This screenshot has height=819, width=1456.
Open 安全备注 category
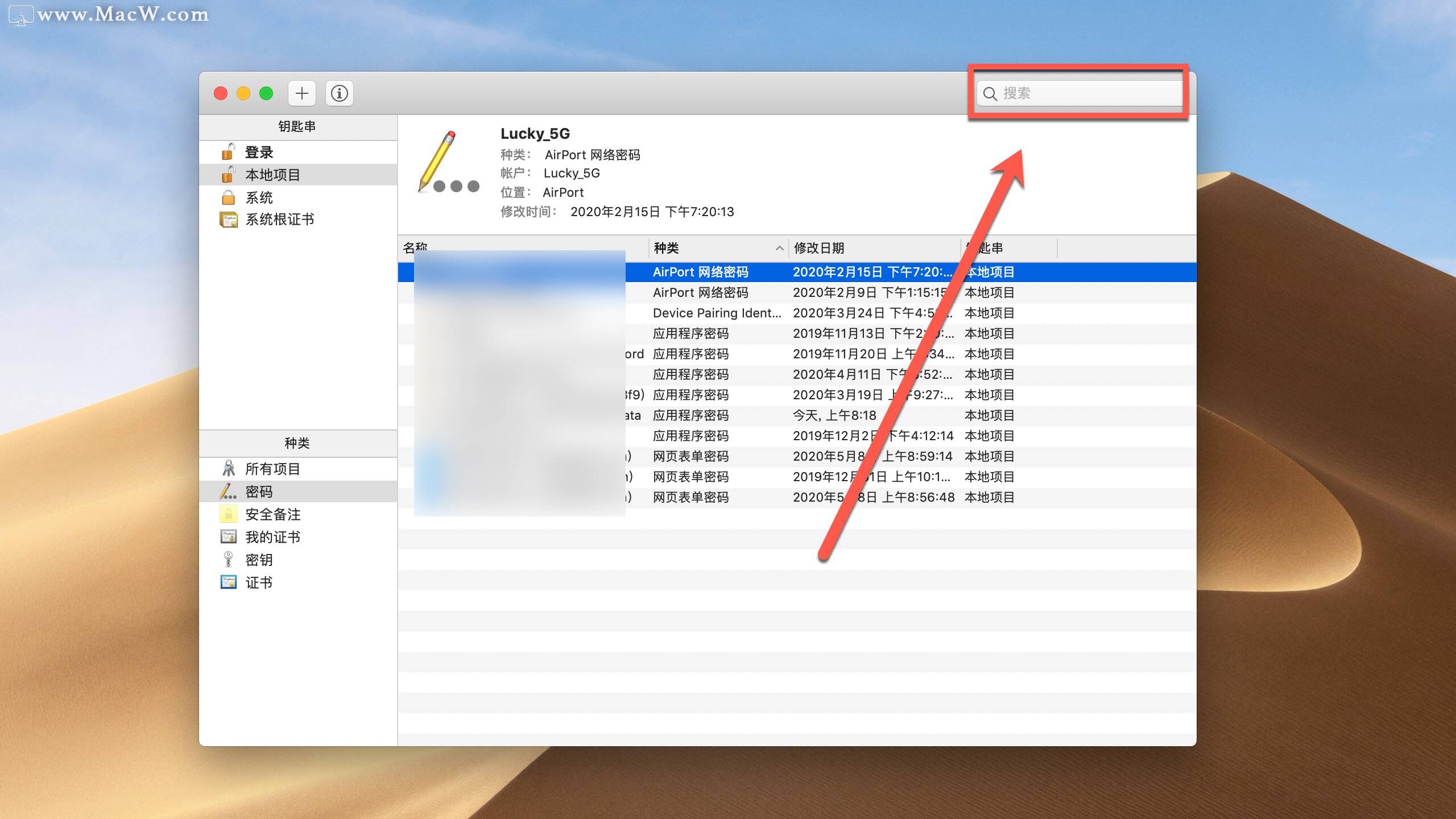pos(272,514)
